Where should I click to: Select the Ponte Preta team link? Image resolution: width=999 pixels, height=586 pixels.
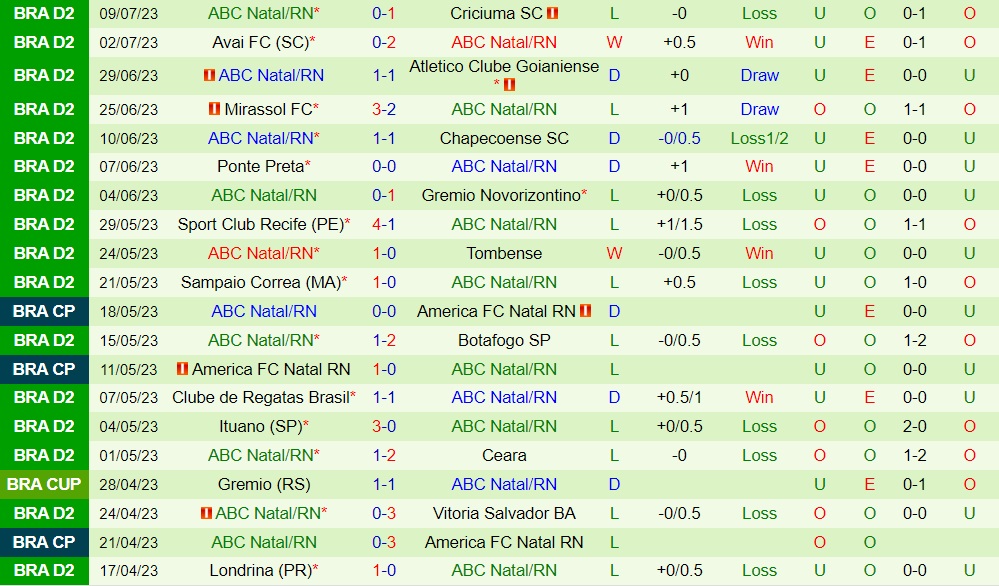click(x=260, y=166)
